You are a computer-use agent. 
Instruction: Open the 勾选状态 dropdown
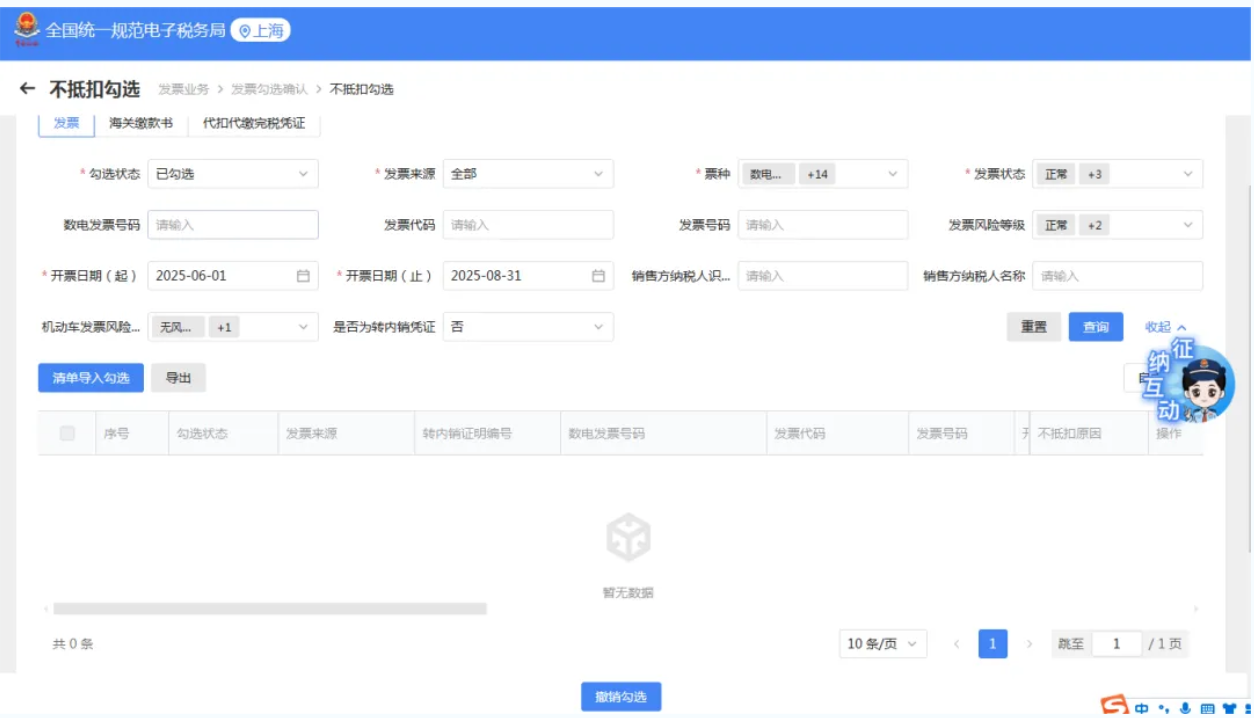tap(232, 174)
